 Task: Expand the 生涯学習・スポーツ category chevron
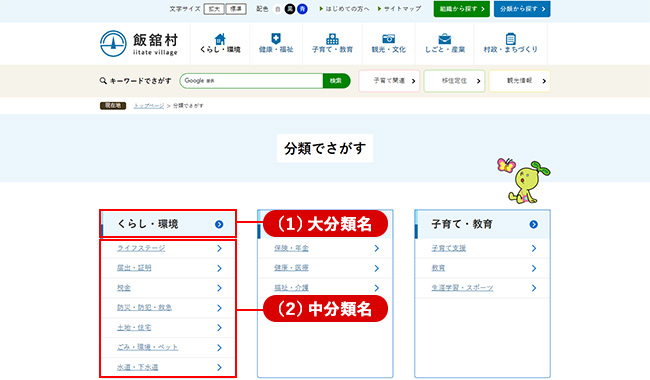(534, 288)
